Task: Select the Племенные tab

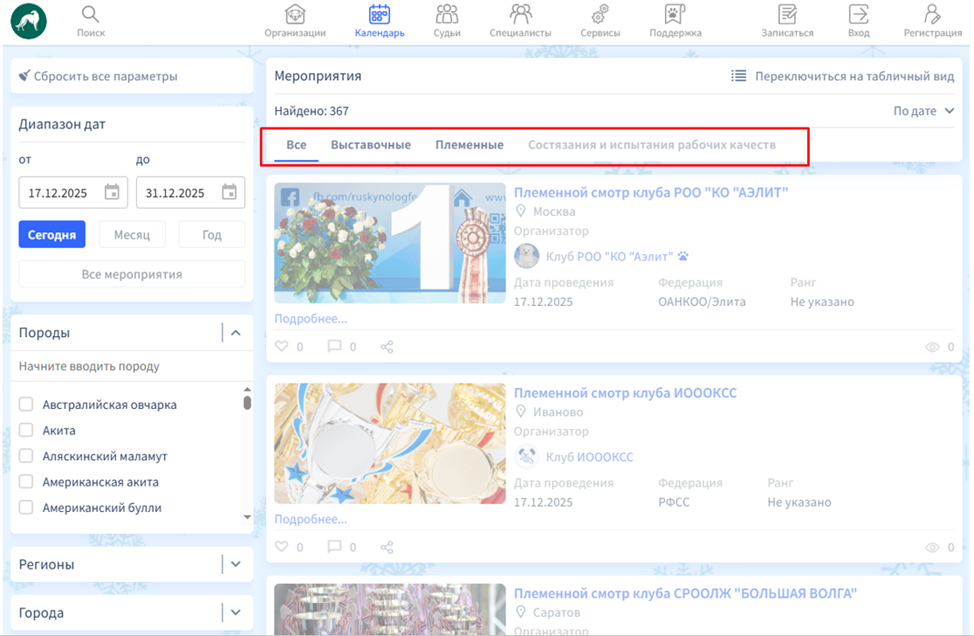Action: click(x=469, y=145)
